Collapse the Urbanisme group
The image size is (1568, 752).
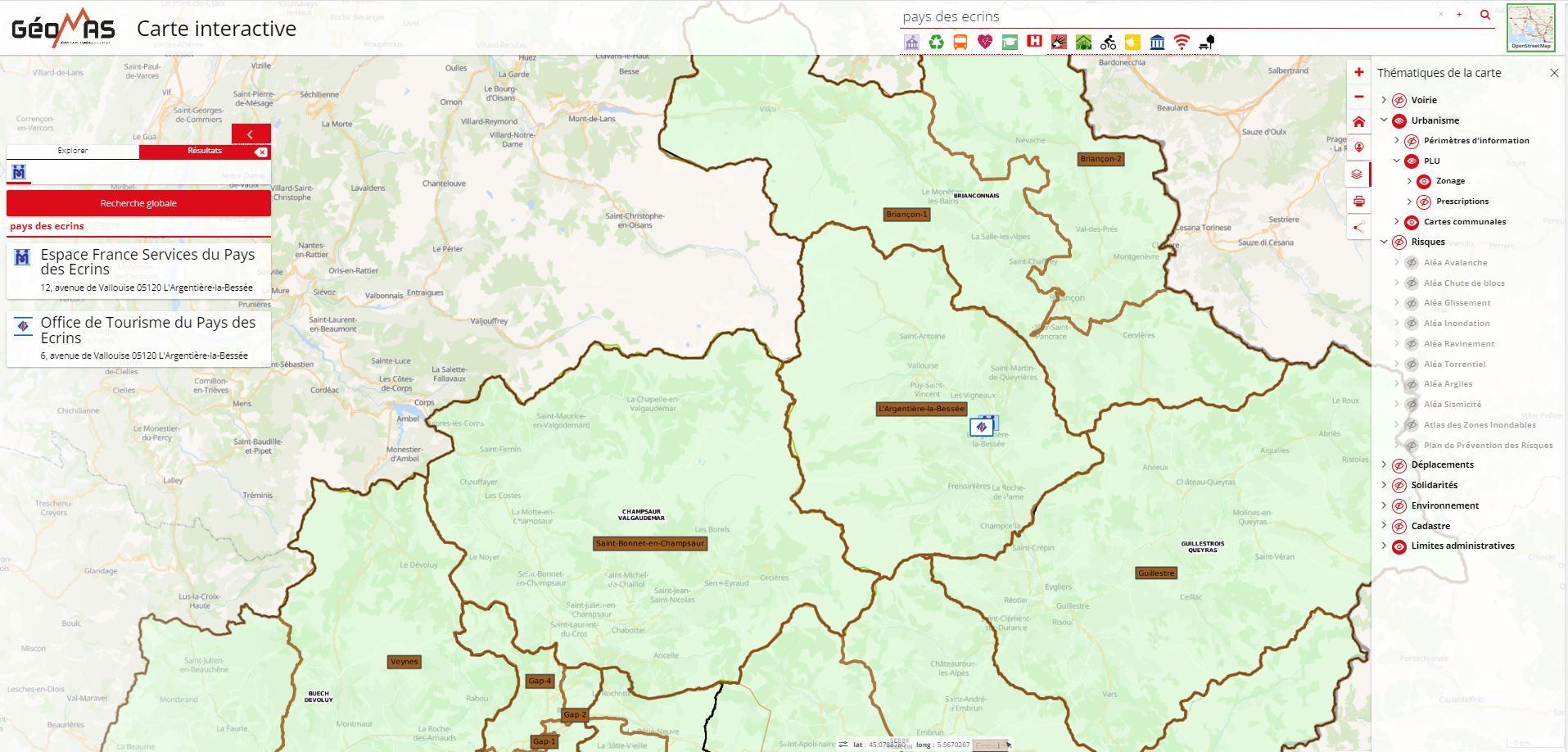pos(1385,120)
